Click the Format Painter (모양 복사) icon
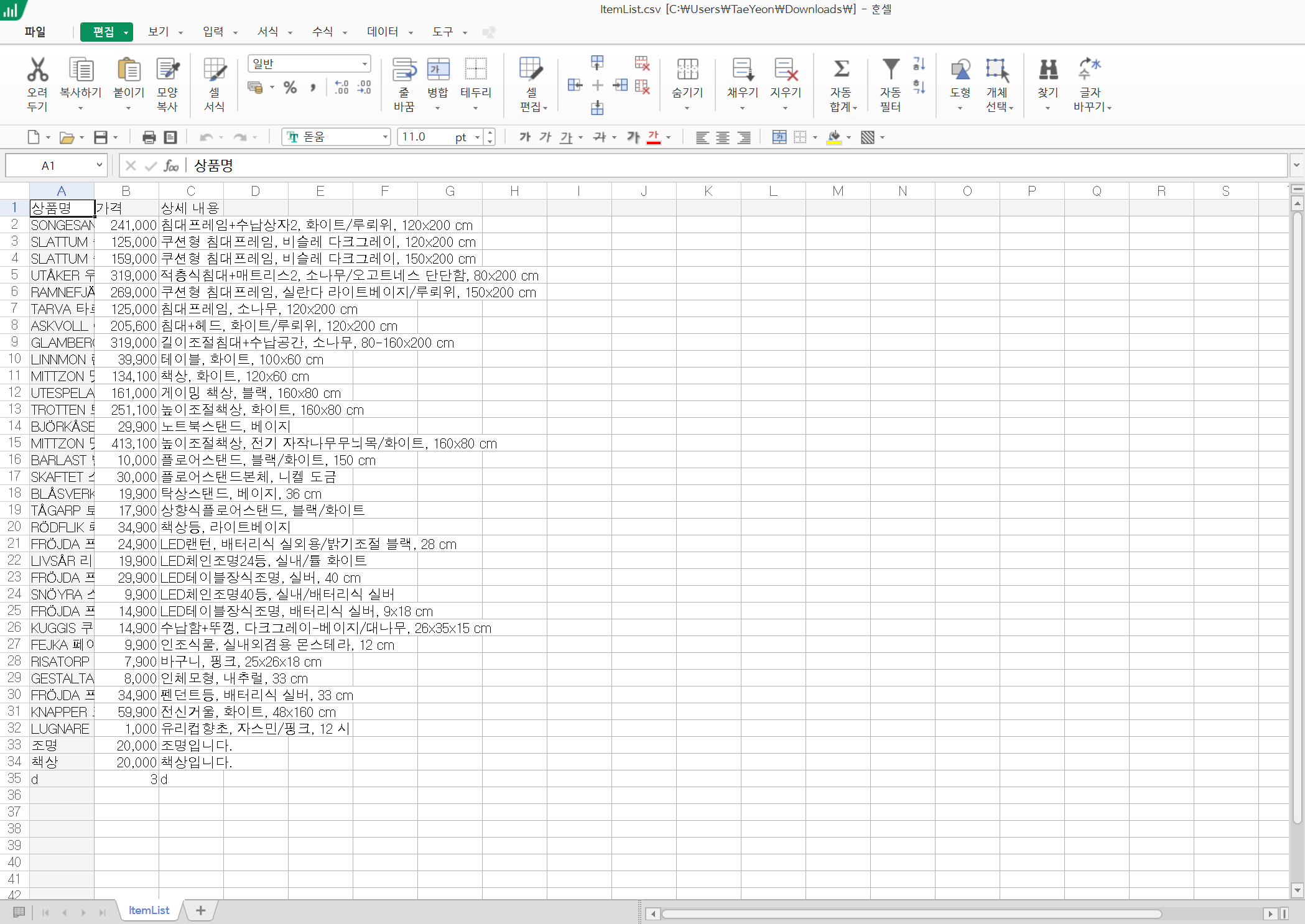This screenshot has width=1305, height=924. coord(167,70)
